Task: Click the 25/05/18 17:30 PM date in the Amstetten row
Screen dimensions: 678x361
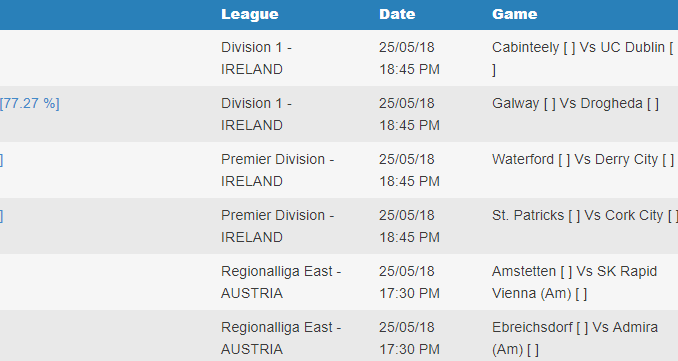Action: tap(409, 282)
